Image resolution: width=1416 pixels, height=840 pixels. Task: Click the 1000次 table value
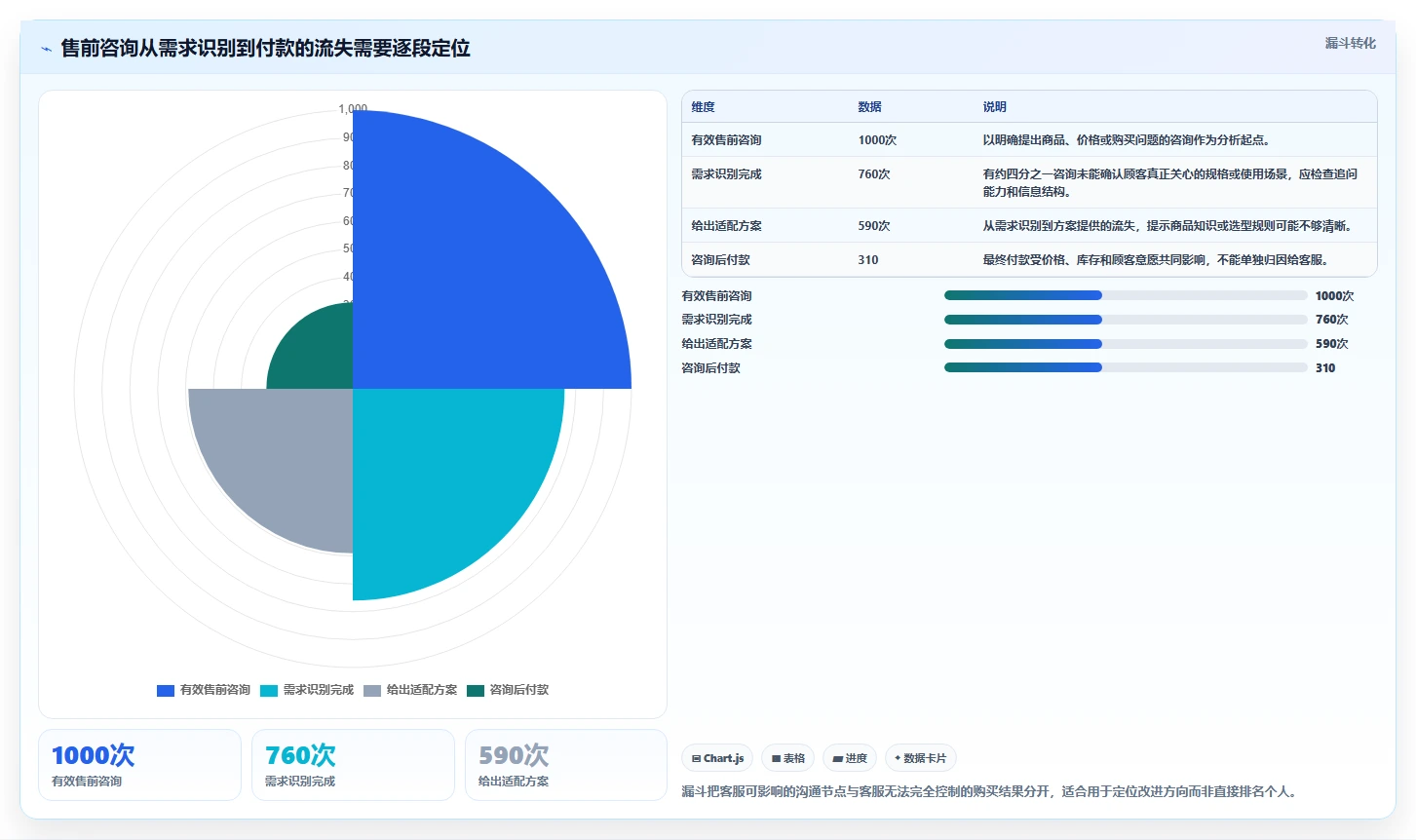coord(877,140)
